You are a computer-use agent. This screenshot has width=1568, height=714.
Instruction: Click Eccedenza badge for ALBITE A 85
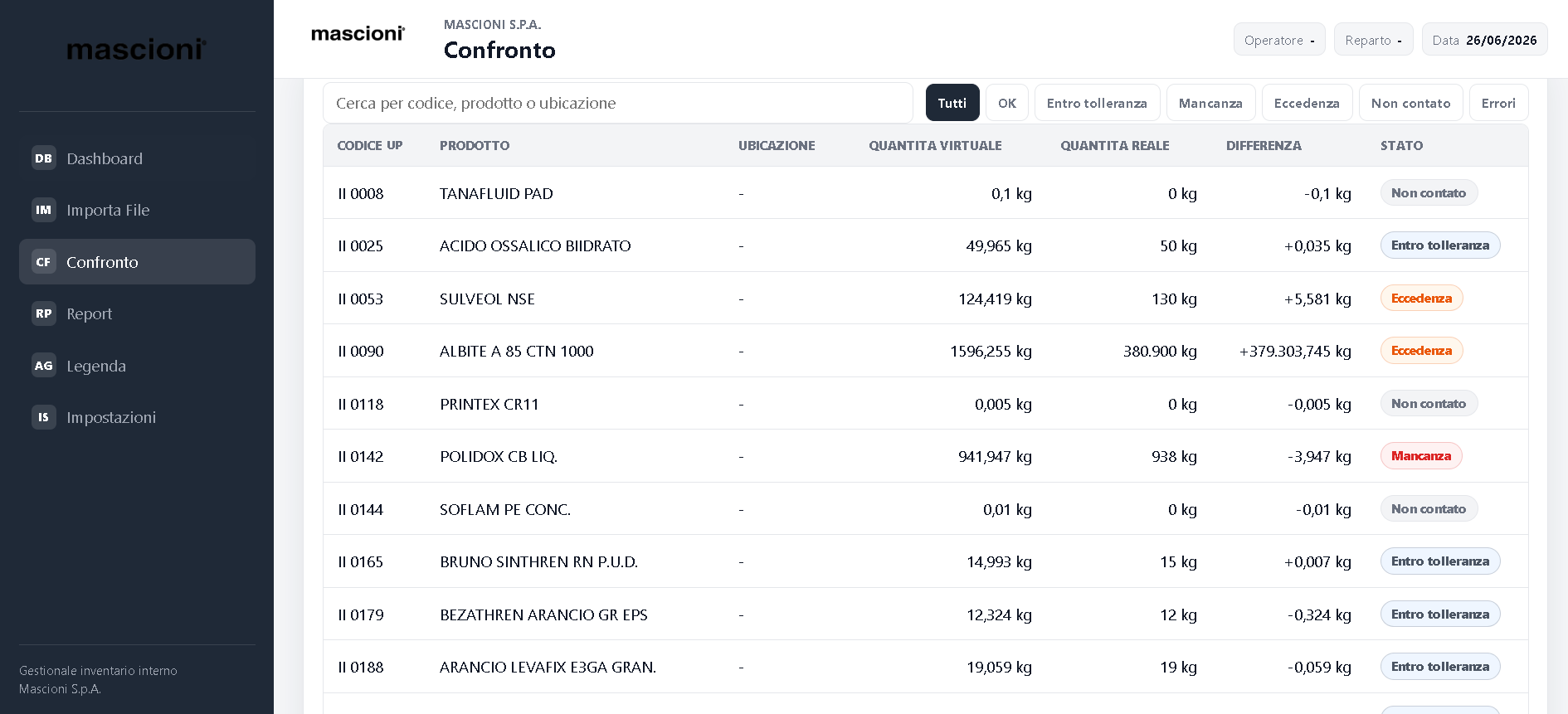1421,351
